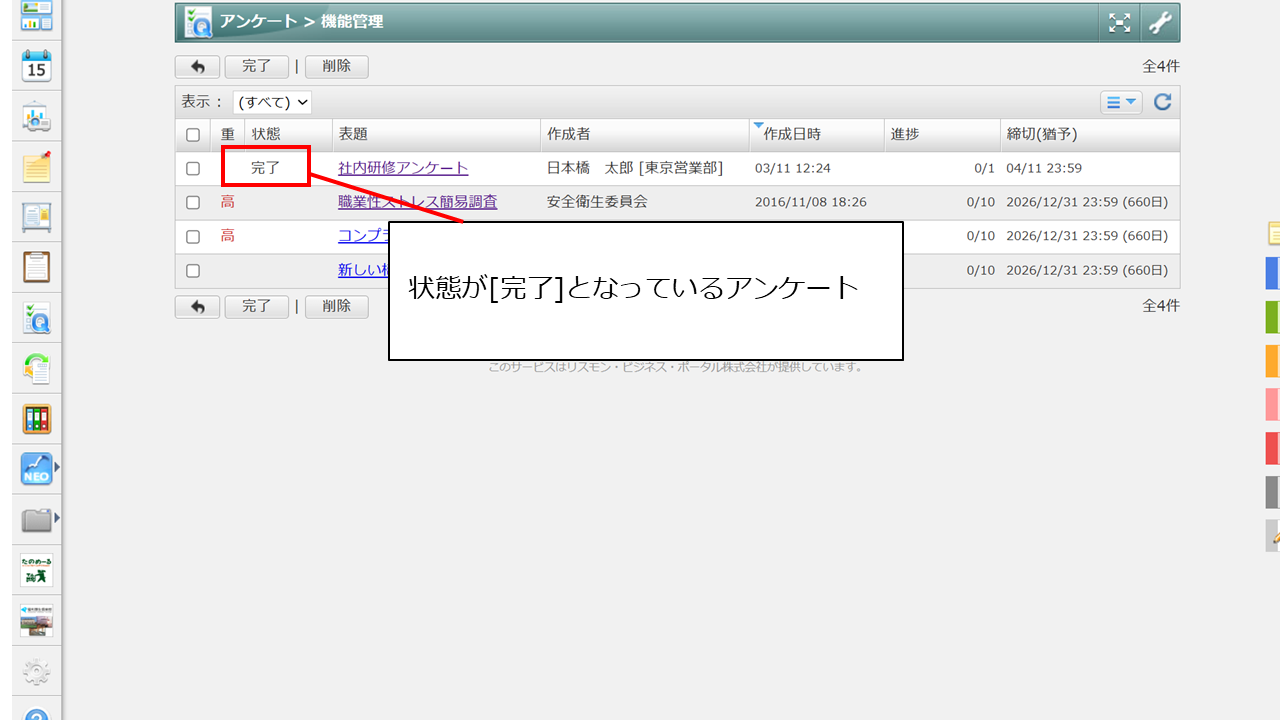Open the link starting with 新しい
The width and height of the screenshot is (1280, 720).
[363, 270]
